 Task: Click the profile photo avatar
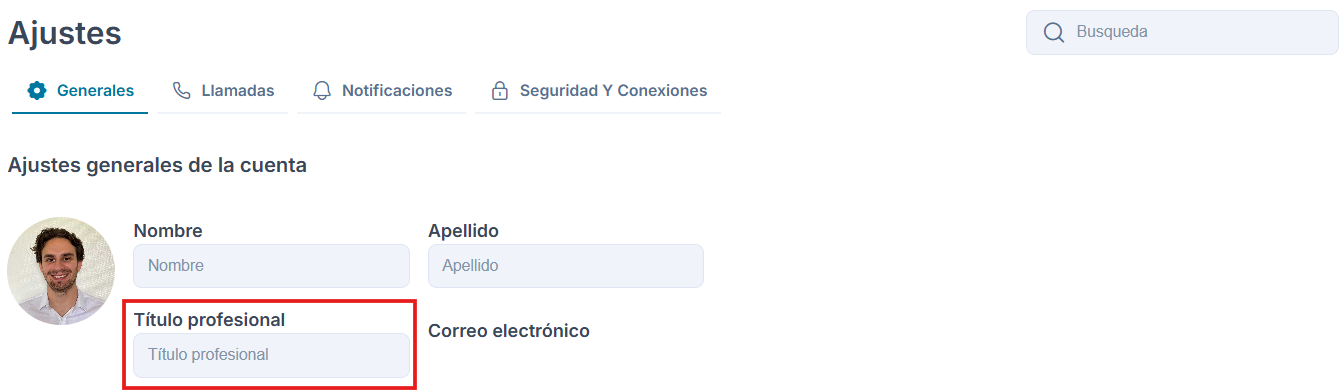(61, 271)
